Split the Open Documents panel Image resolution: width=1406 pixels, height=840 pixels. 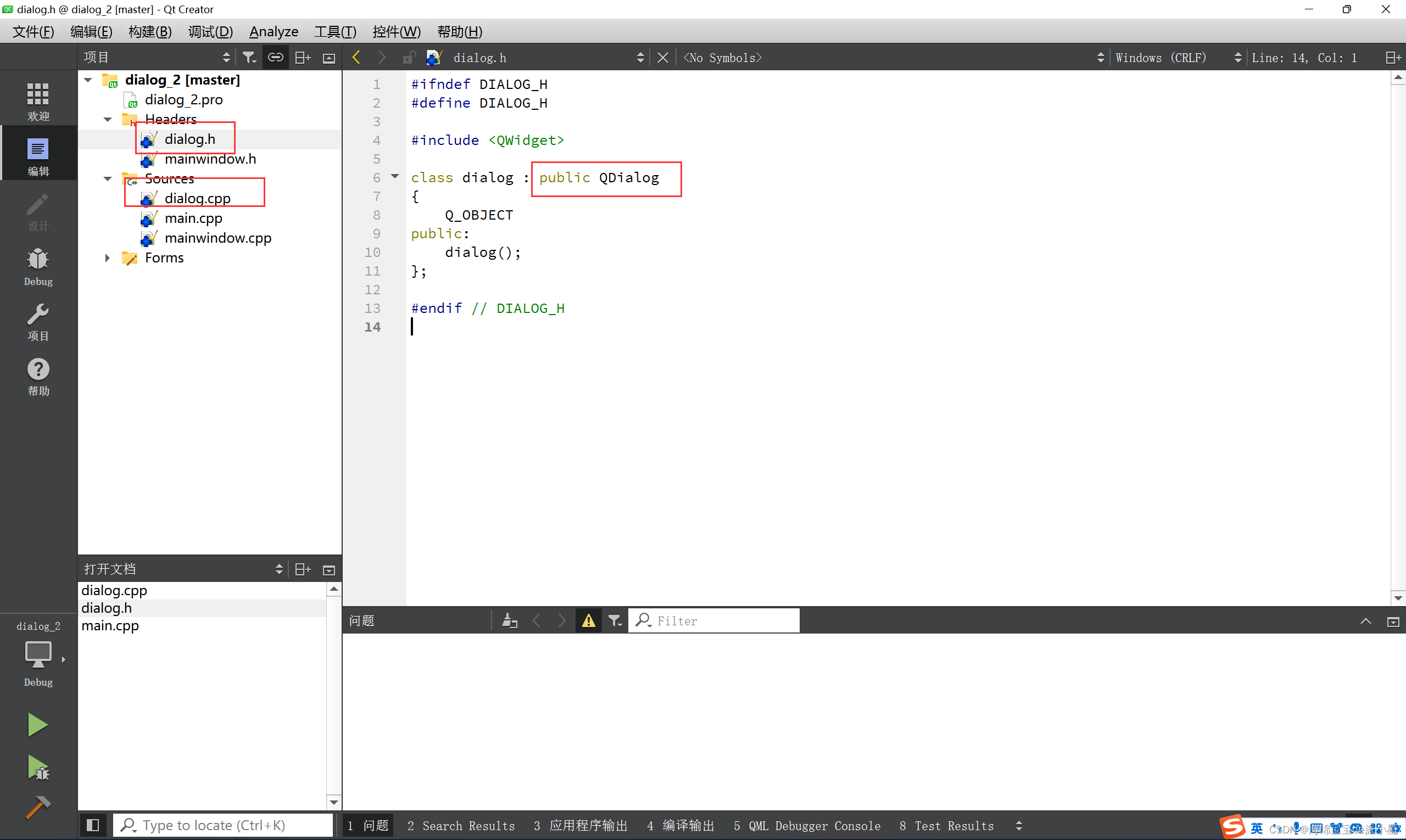pos(303,569)
